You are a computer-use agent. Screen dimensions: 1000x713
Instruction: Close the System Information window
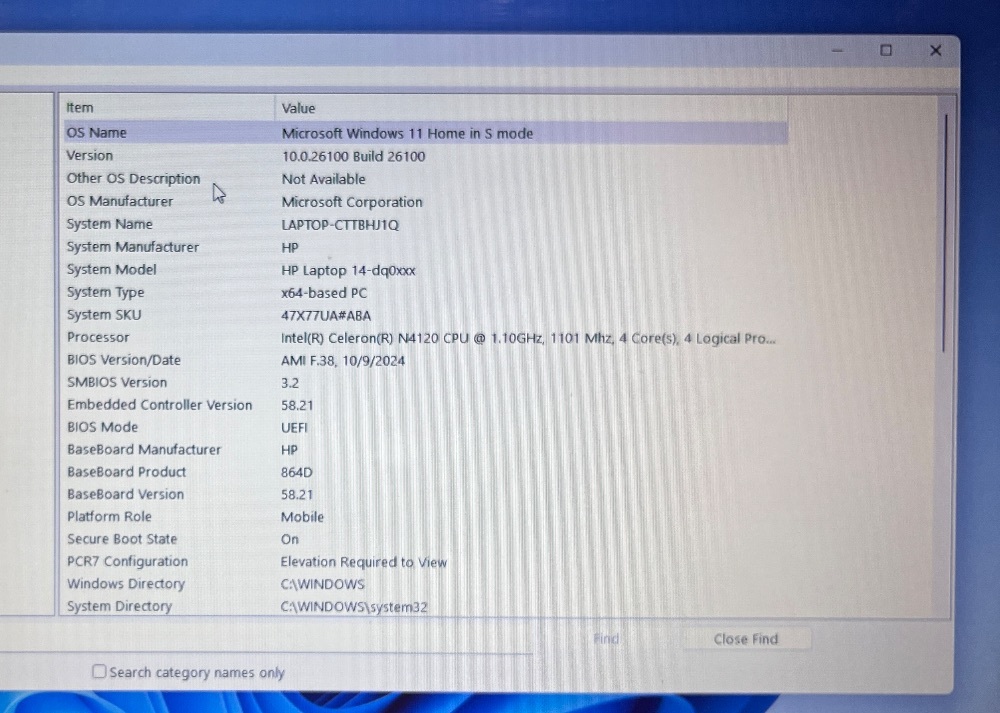pos(935,50)
